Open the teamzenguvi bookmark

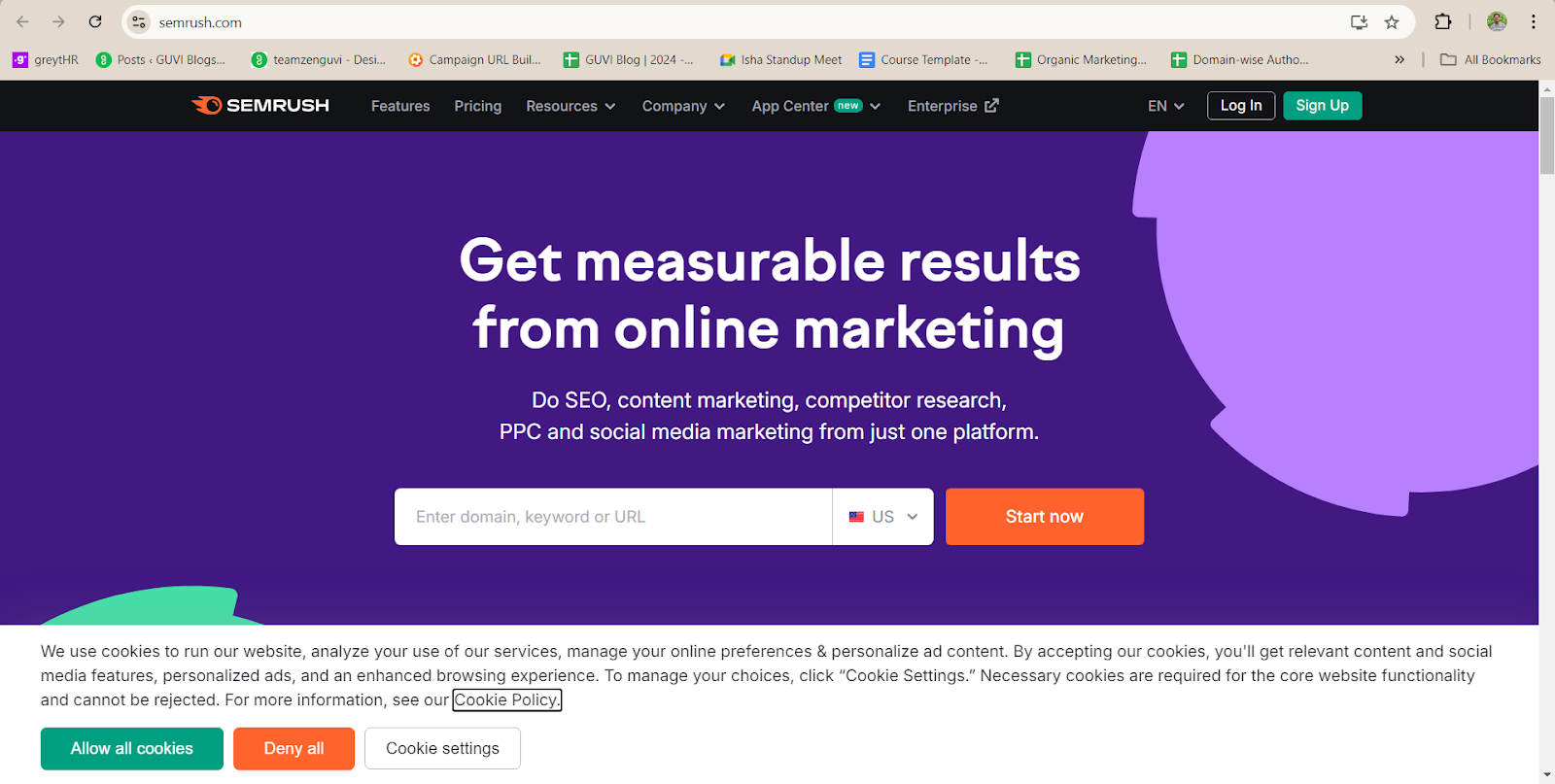(x=319, y=59)
